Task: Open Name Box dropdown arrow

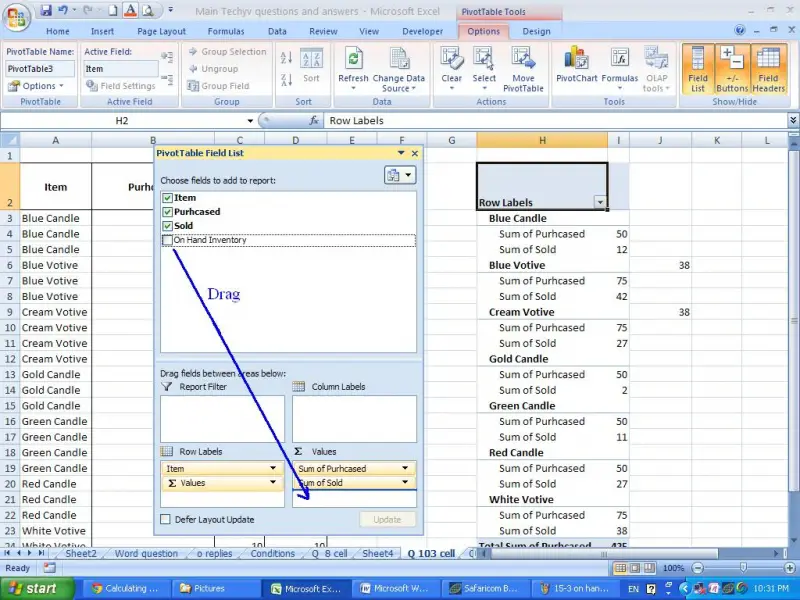Action: tap(250, 121)
